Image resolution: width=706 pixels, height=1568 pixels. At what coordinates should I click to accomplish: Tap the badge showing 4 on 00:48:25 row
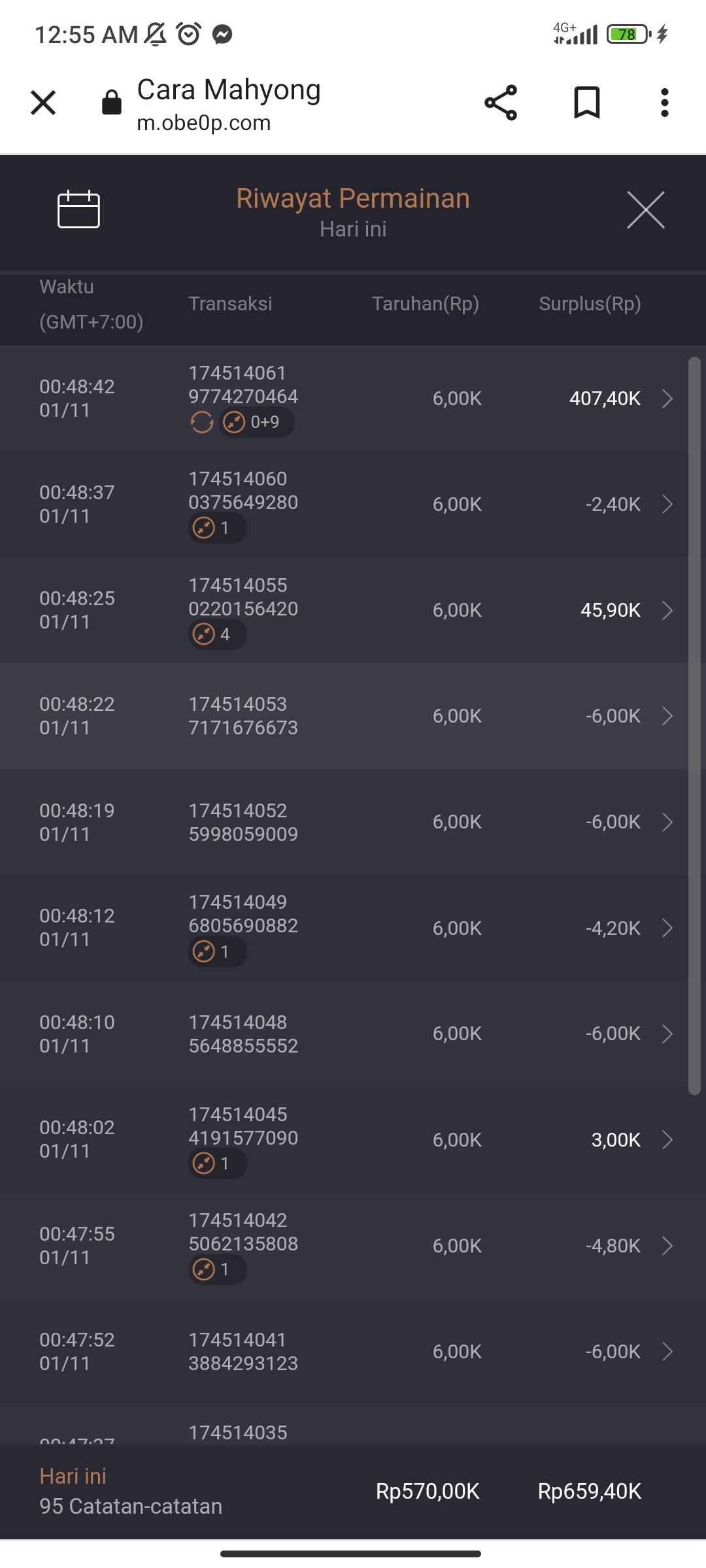tap(217, 634)
